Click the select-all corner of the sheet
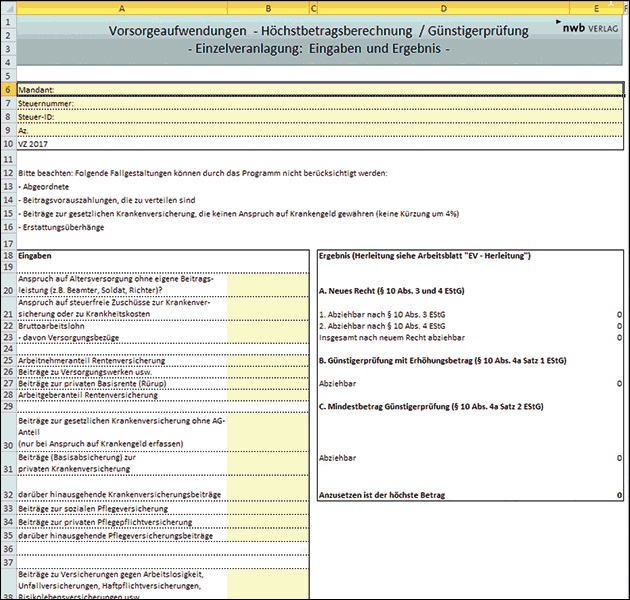 [x=7, y=9]
